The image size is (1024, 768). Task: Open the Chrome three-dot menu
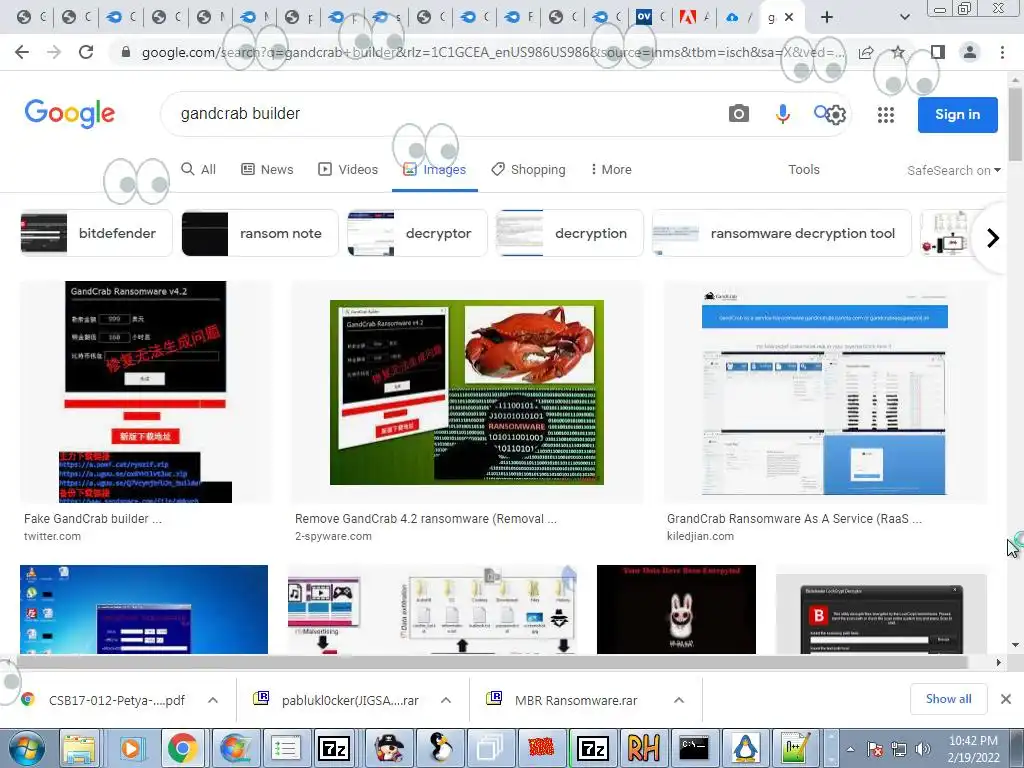tap(1002, 52)
